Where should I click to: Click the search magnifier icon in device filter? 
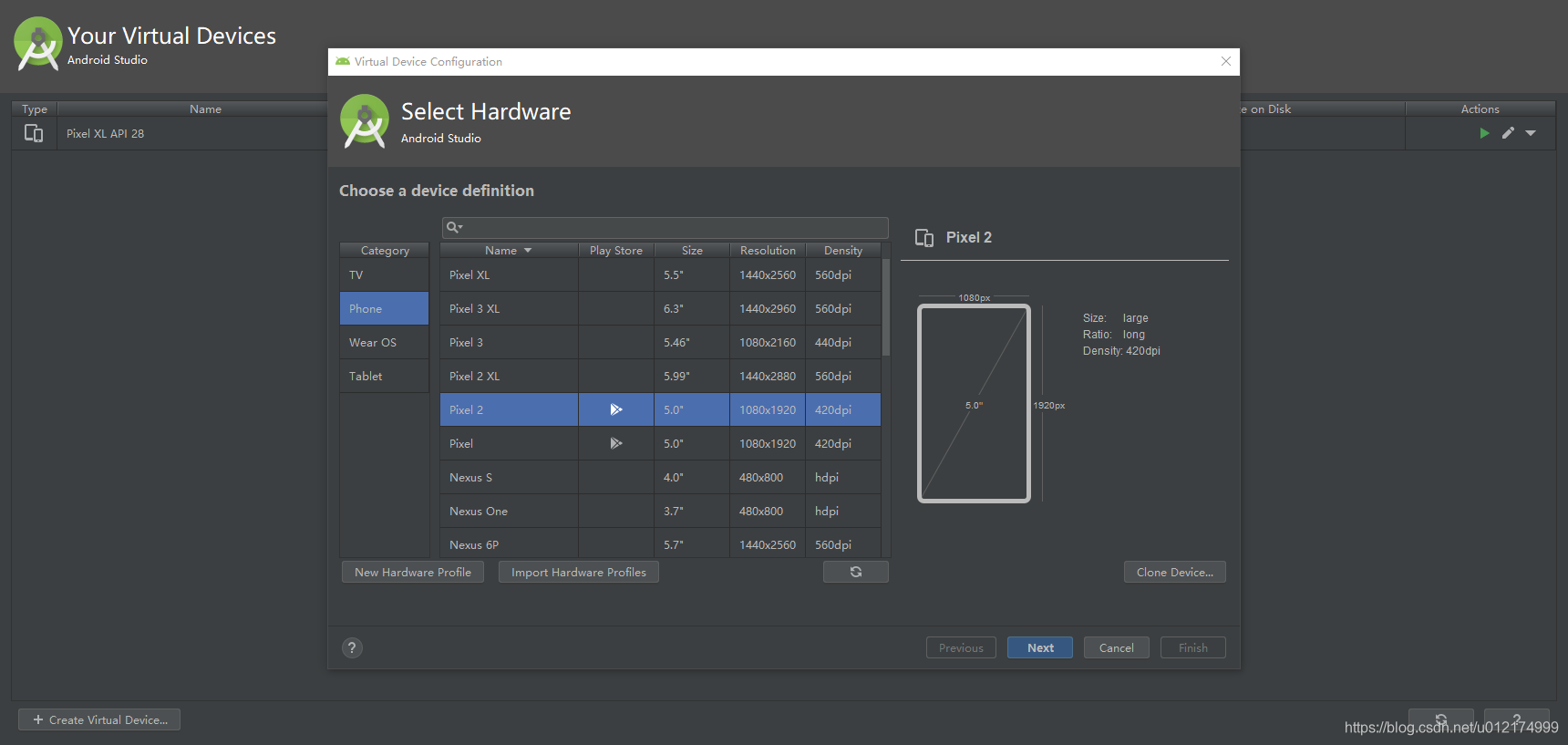click(x=454, y=227)
